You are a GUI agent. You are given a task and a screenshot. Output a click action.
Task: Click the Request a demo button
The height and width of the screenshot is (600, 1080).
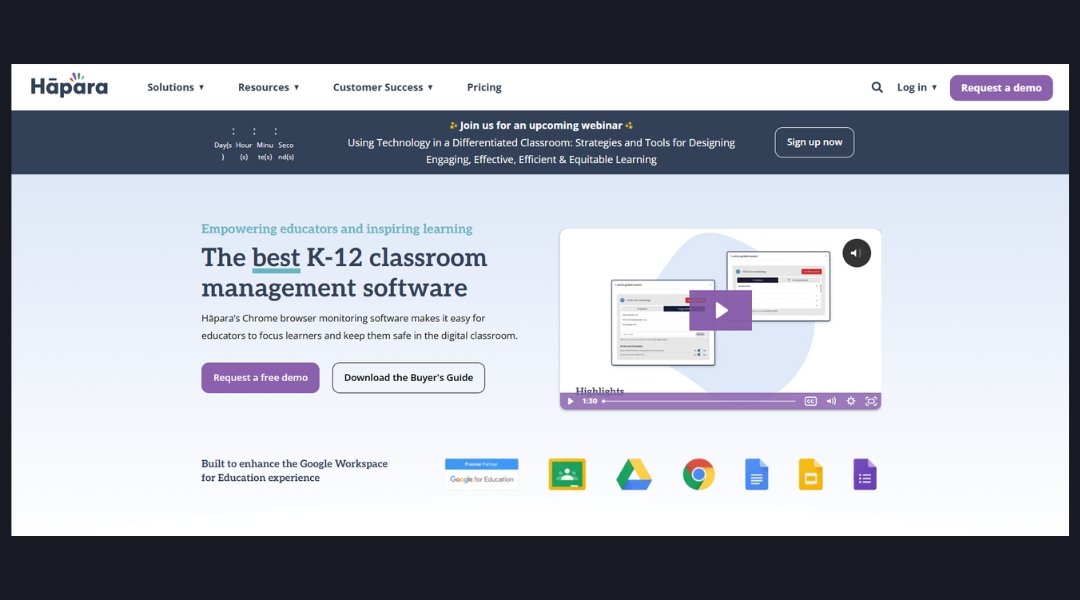pos(1001,87)
